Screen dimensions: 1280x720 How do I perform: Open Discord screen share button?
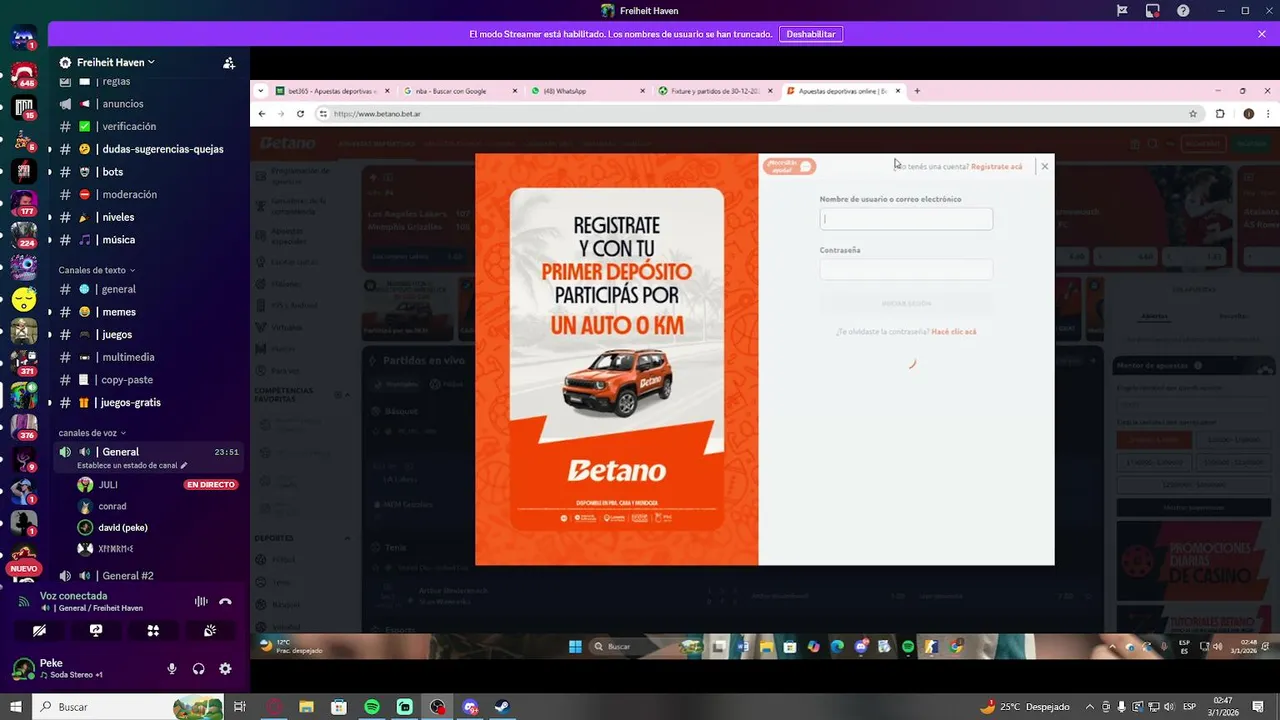(96, 631)
